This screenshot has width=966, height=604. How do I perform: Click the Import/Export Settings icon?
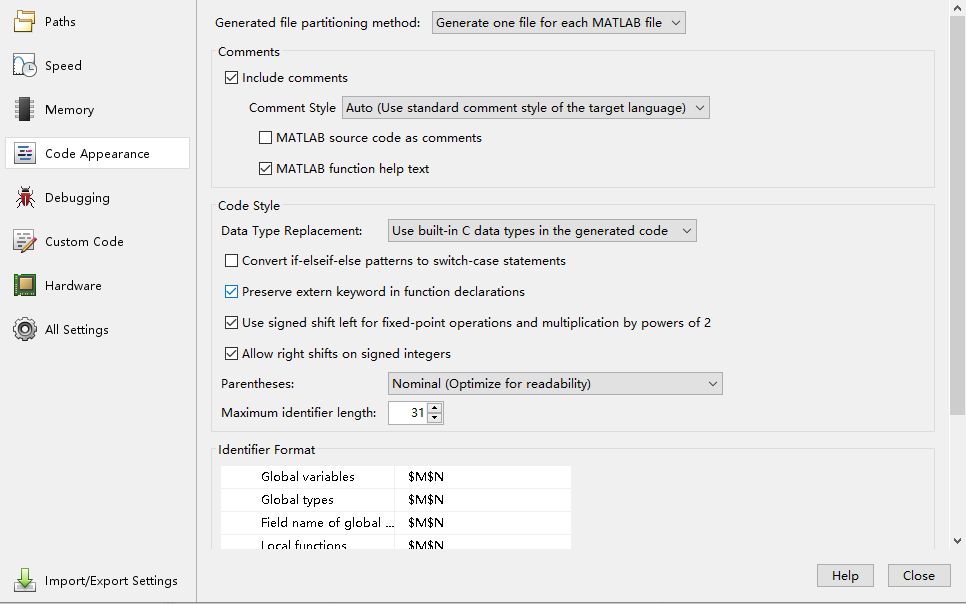pyautogui.click(x=25, y=581)
